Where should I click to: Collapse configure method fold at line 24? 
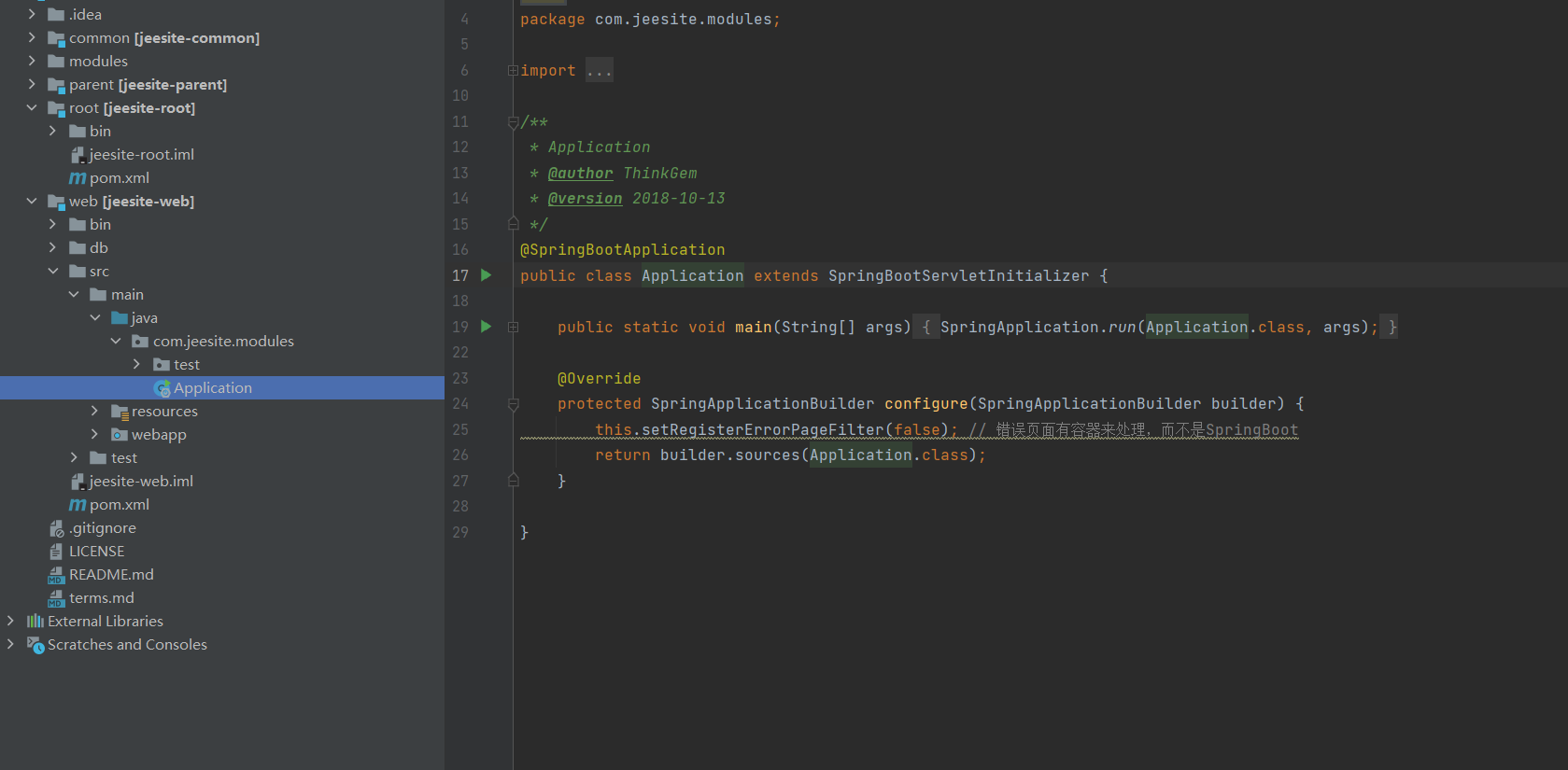pyautogui.click(x=513, y=404)
